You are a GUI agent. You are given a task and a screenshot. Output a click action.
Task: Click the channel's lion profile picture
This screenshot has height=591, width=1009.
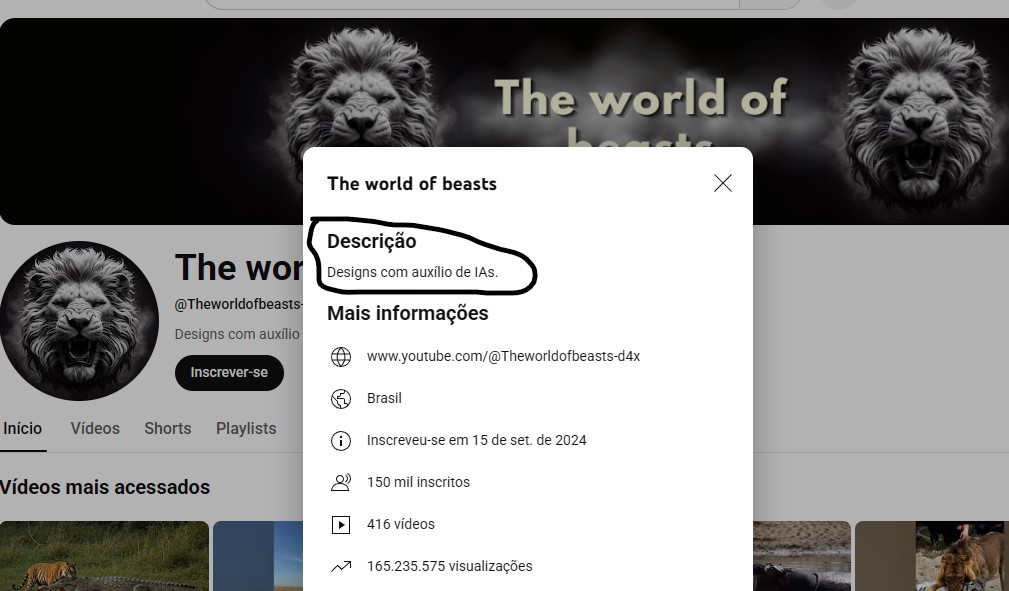(x=79, y=321)
